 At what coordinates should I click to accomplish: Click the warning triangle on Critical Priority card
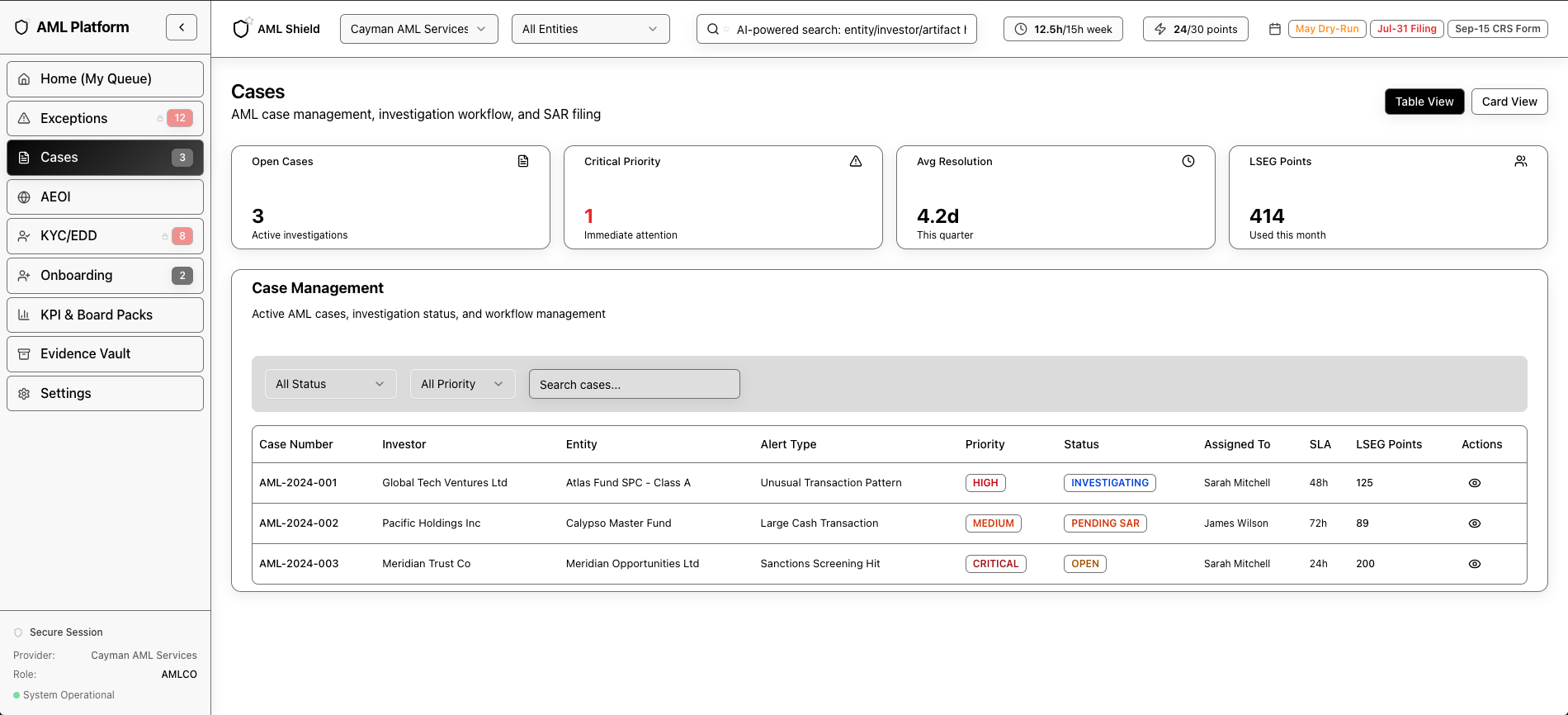pos(856,161)
